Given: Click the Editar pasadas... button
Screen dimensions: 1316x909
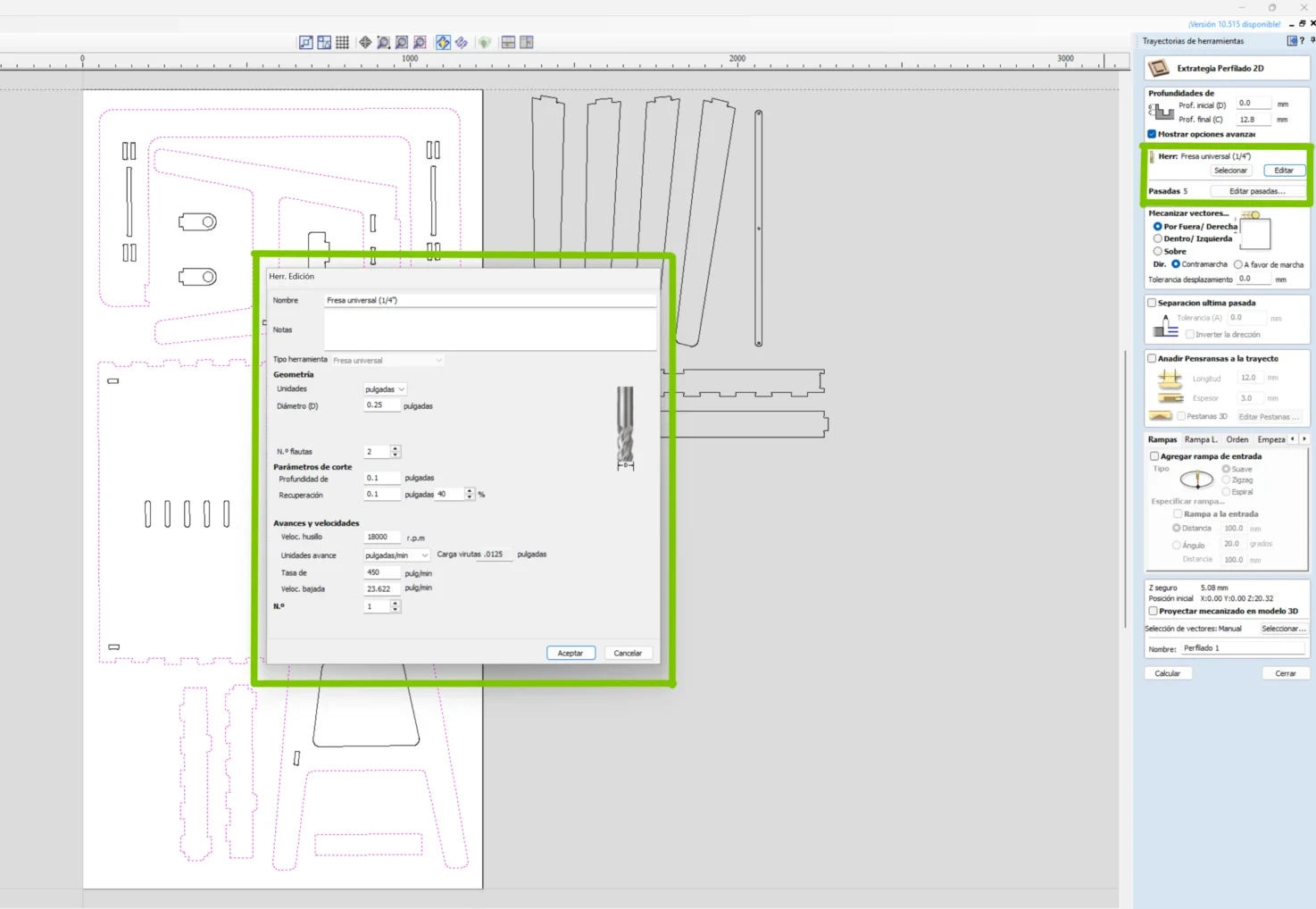Looking at the screenshot, I should coord(1257,191).
